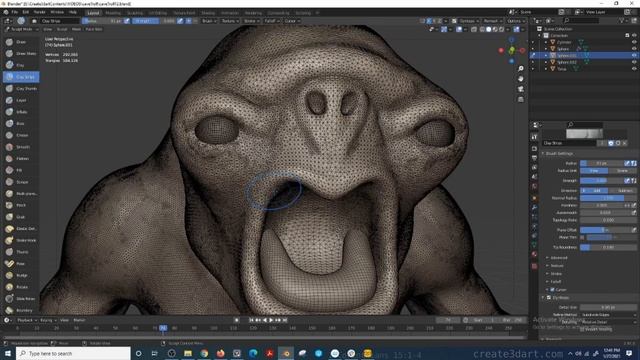Adjust the Tip Roundness slider

608,247
